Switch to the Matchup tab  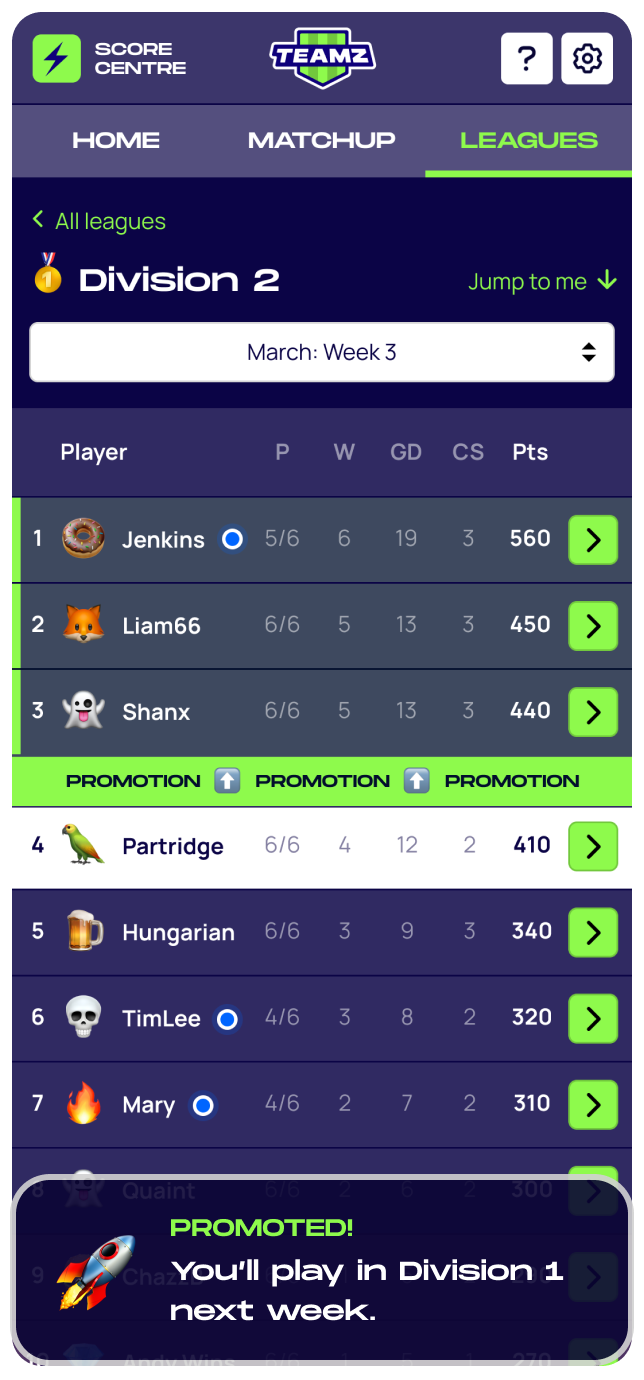[321, 141]
